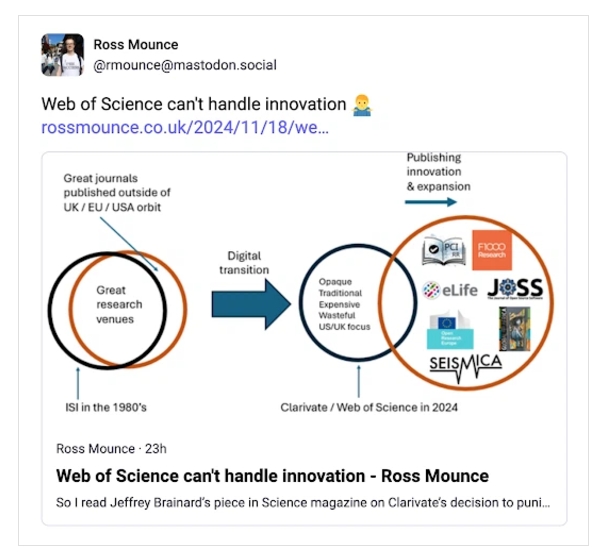
Task: Click the small Publishing innovation arrow
Action: (x=431, y=202)
